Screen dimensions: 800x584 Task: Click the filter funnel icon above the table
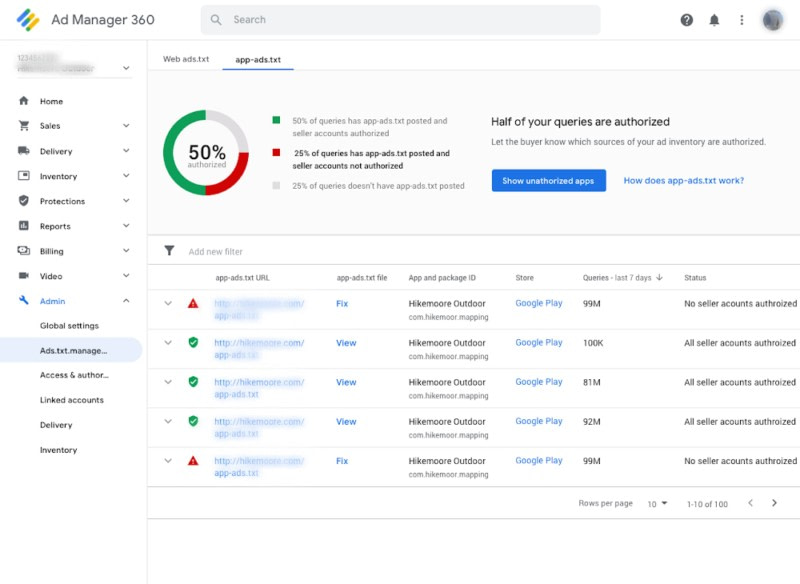click(168, 251)
